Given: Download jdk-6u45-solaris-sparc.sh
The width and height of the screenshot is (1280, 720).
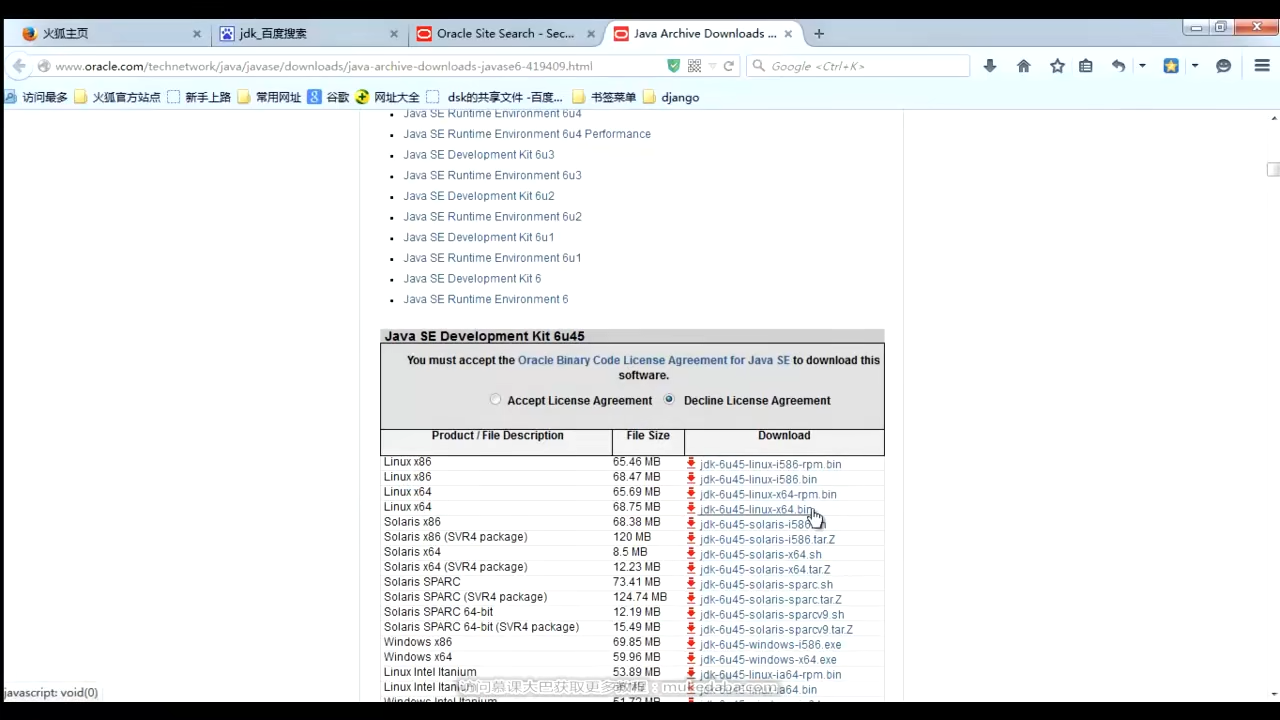Looking at the screenshot, I should (766, 584).
